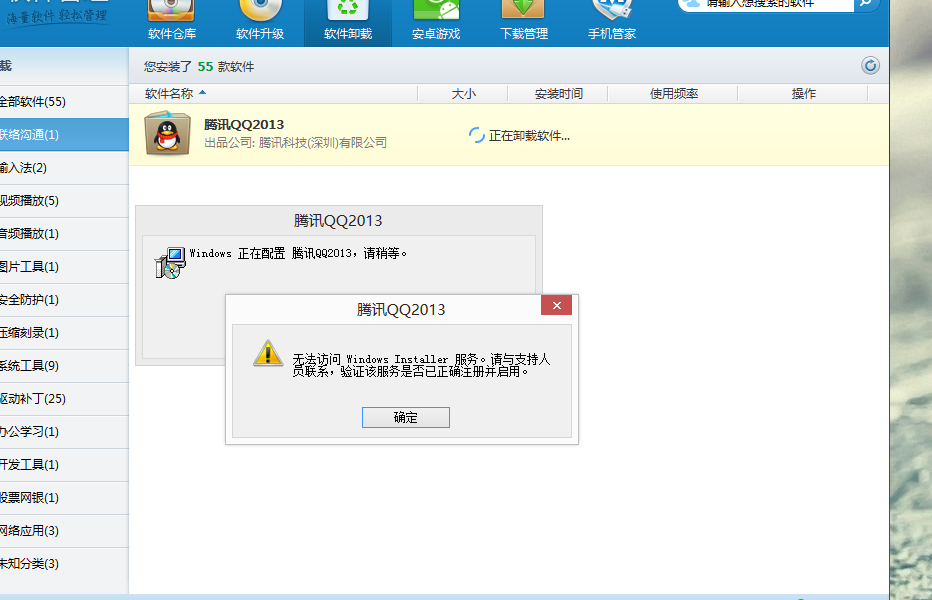Select 图片工具(1) category
Screen dimensions: 932x600
point(64,266)
